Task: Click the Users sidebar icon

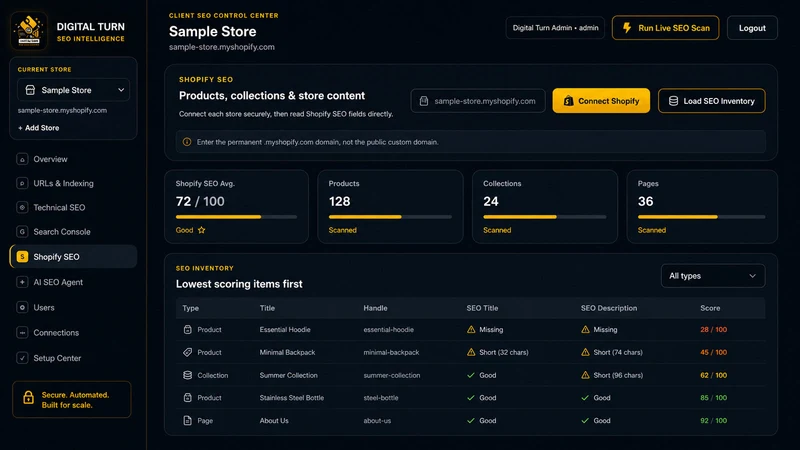Action: (22, 308)
